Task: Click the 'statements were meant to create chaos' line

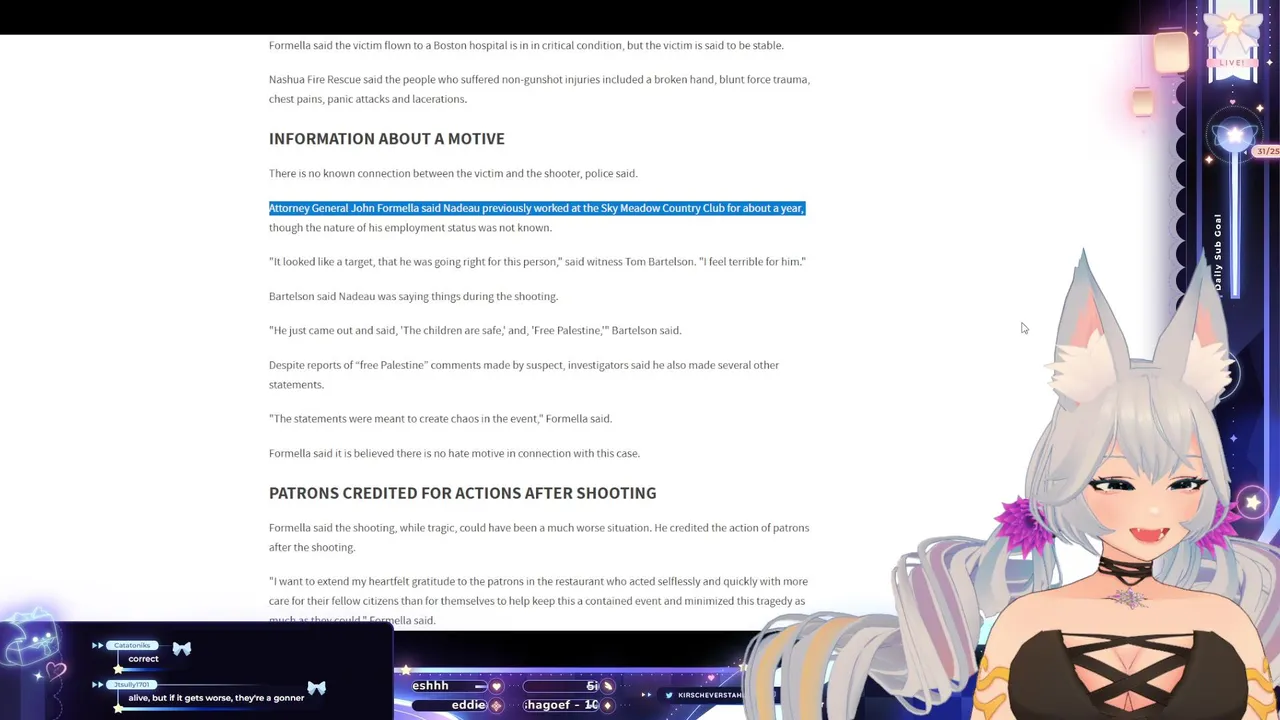Action: click(440, 419)
